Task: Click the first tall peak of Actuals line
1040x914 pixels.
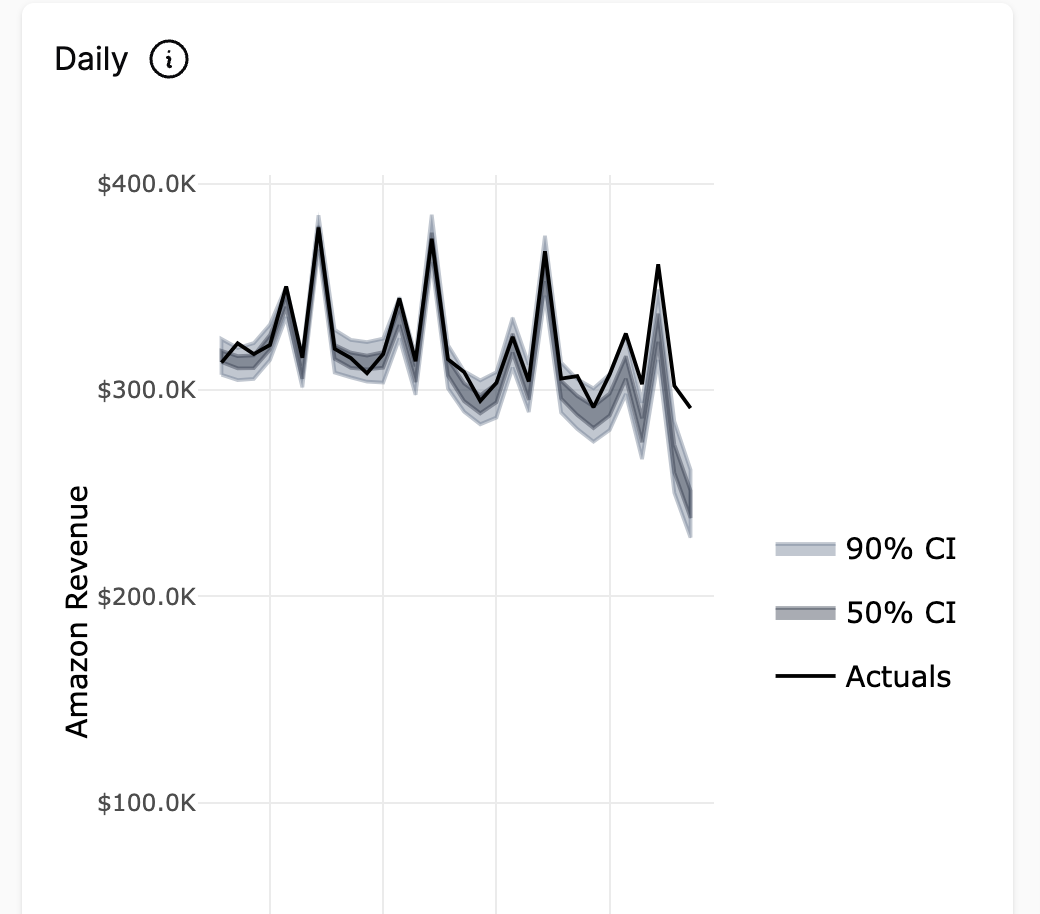Action: [x=318, y=228]
